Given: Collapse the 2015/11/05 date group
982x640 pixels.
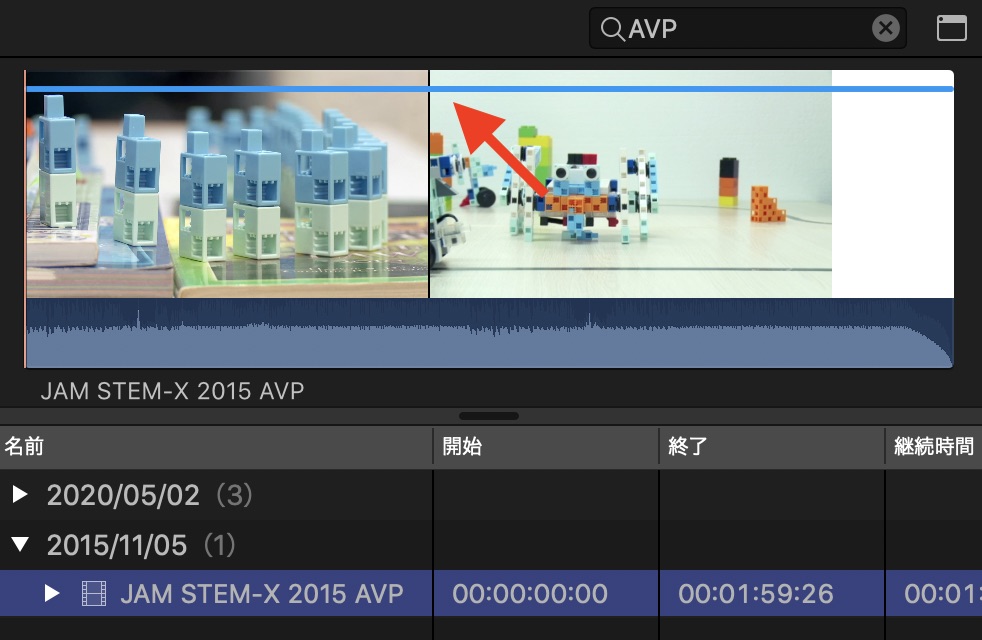Looking at the screenshot, I should 20,544.
